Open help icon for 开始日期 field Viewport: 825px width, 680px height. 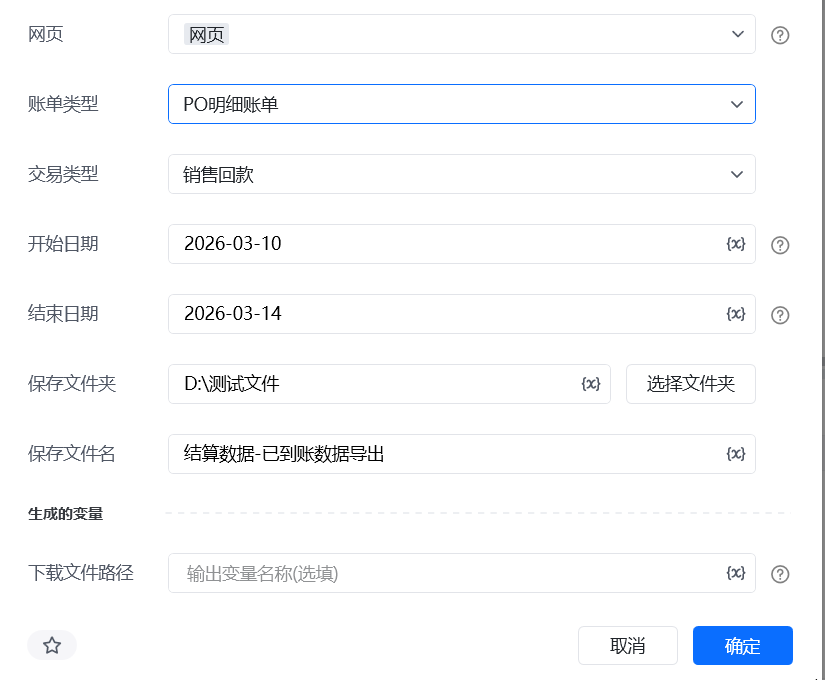point(780,245)
